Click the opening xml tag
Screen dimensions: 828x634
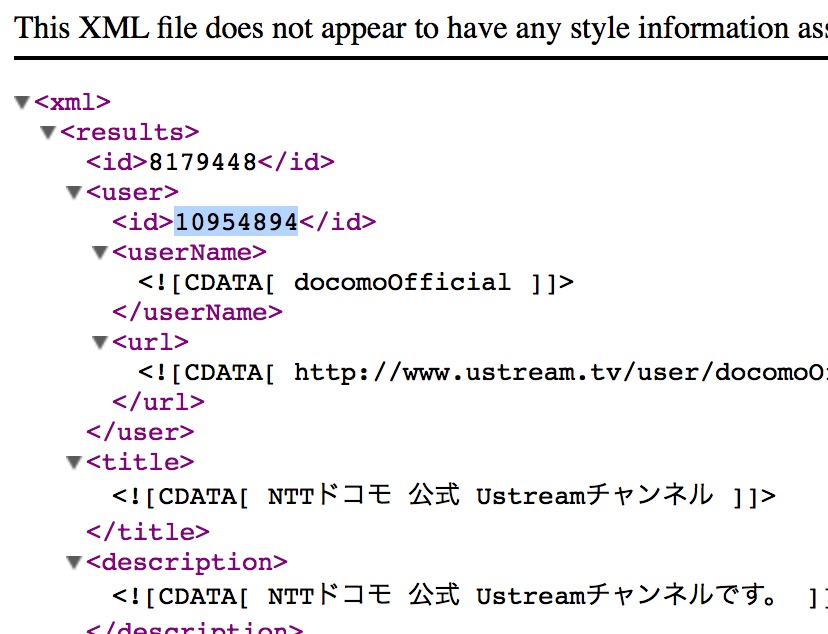[x=72, y=102]
